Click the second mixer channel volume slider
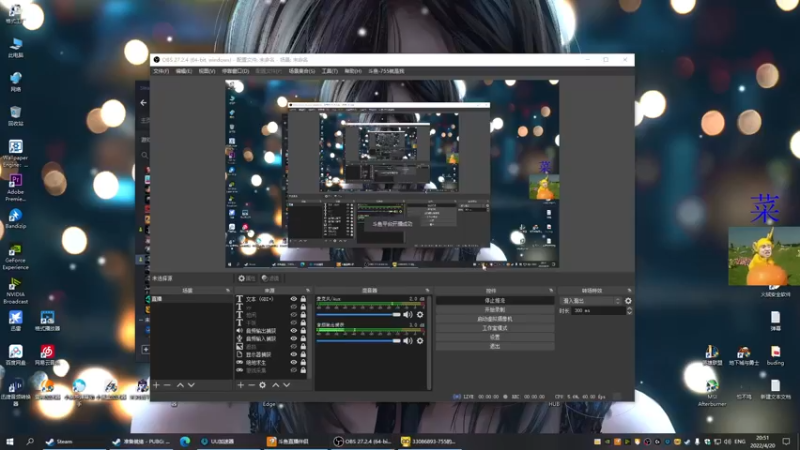The width and height of the screenshot is (800, 450). 358,341
